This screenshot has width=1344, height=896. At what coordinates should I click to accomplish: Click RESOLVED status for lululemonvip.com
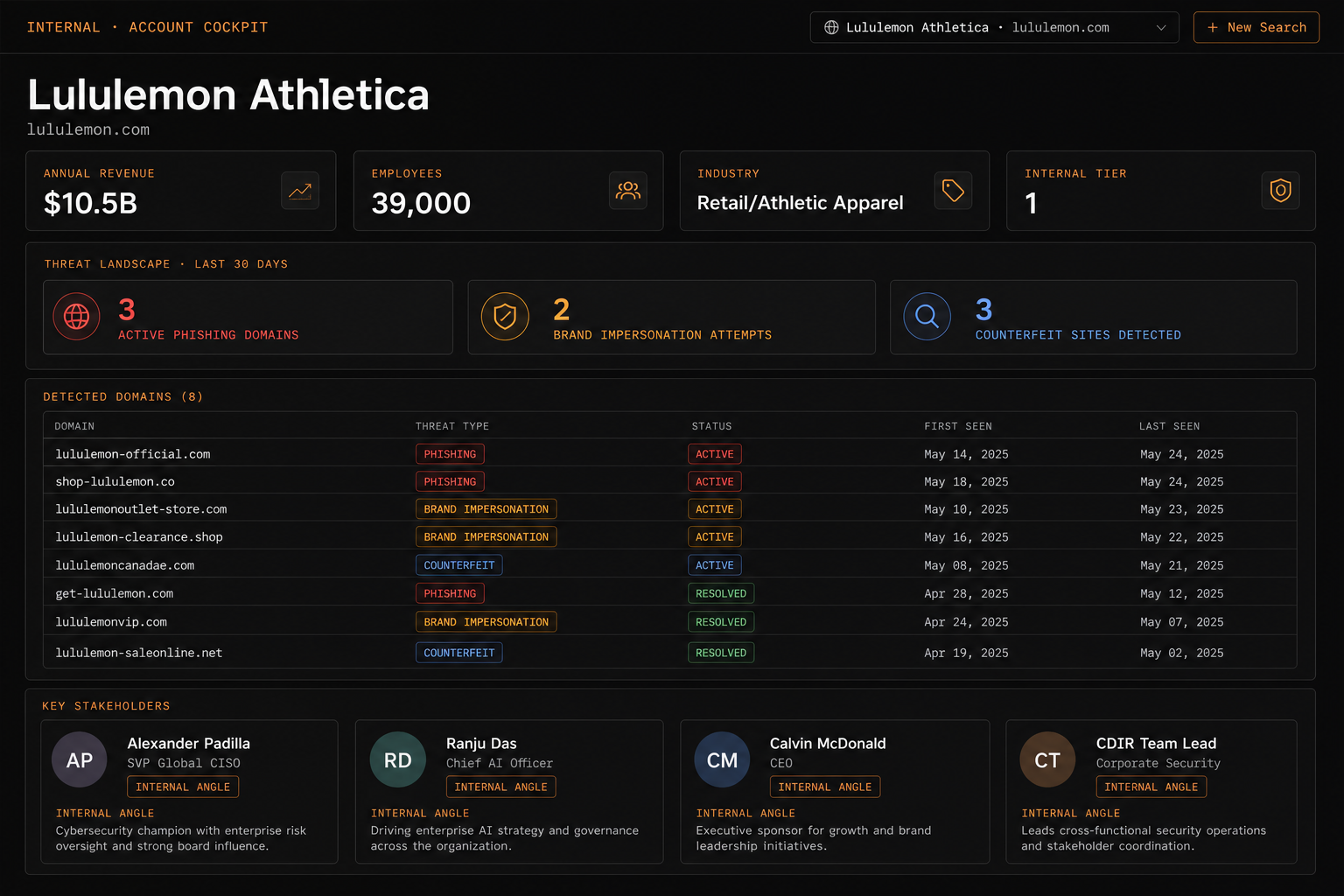721,622
